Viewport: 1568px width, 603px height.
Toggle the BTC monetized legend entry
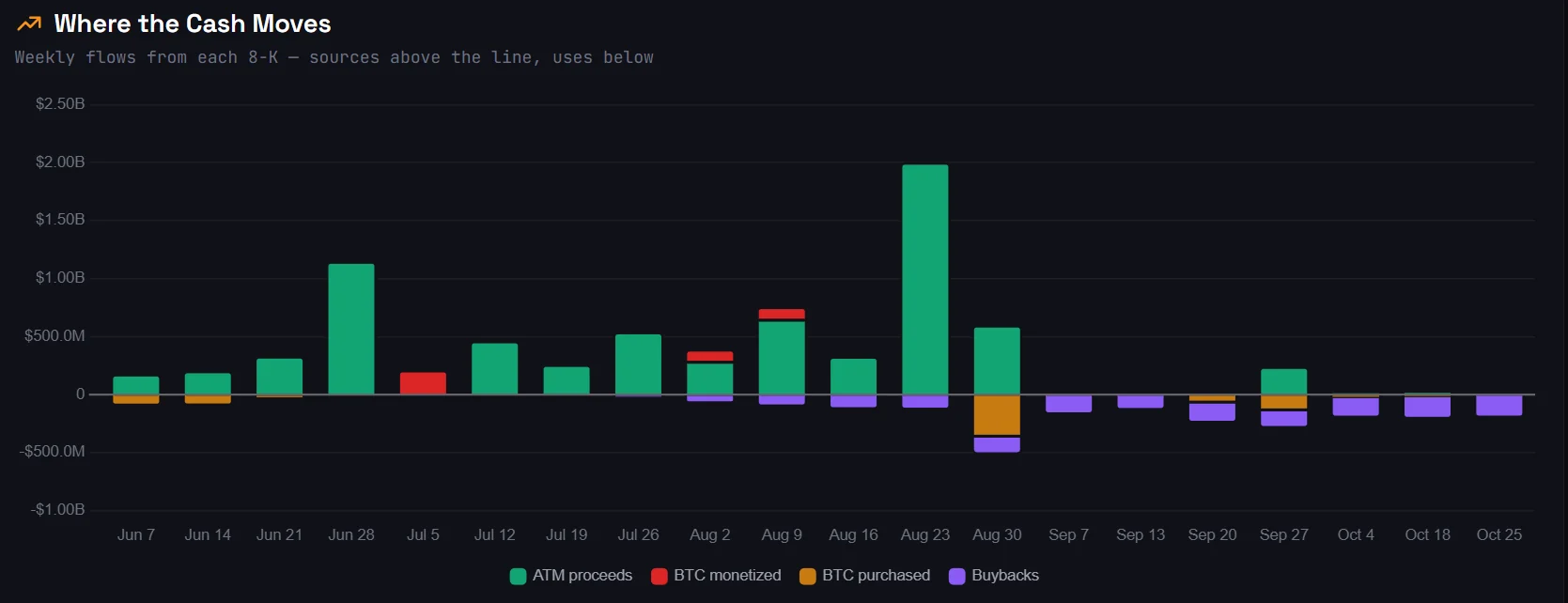(716, 576)
